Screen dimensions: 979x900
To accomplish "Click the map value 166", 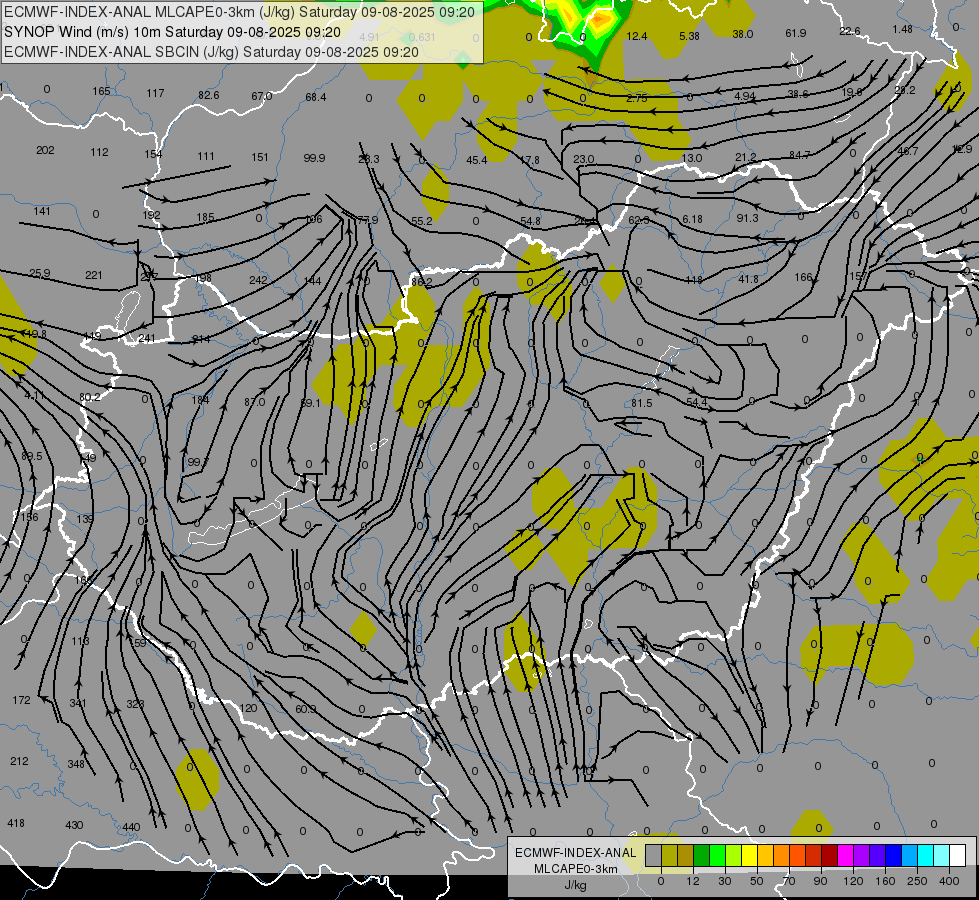I will [x=804, y=277].
